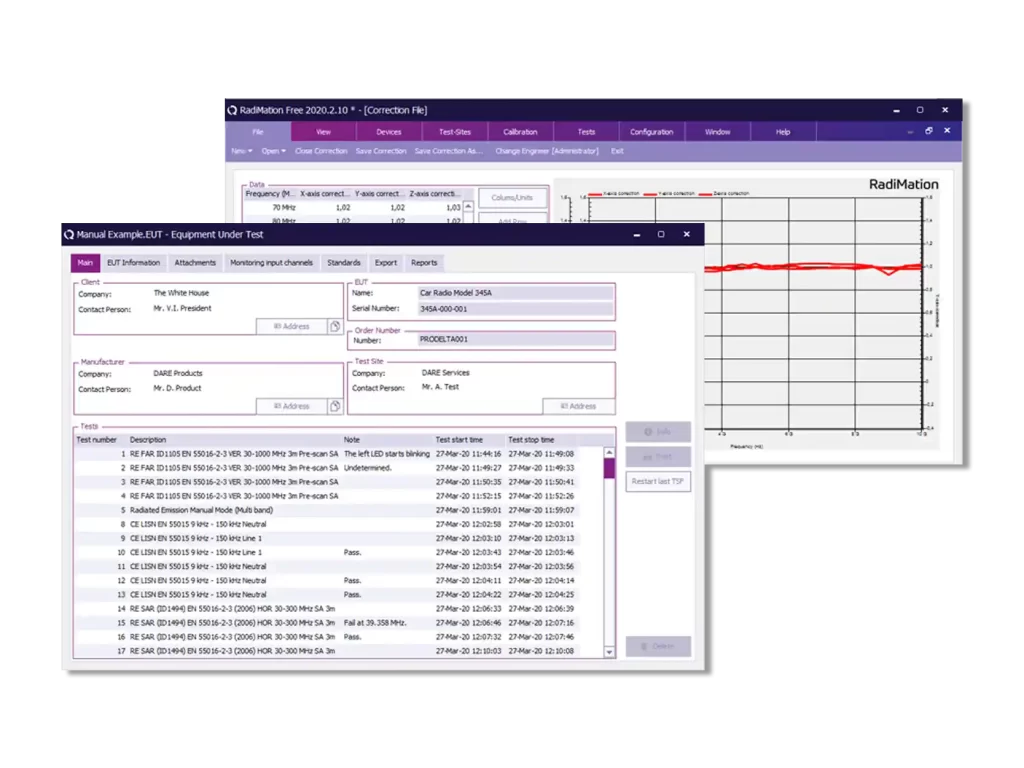The width and height of the screenshot is (1024, 768).
Task: Minimize the inner Correction File document
Action: [x=910, y=131]
